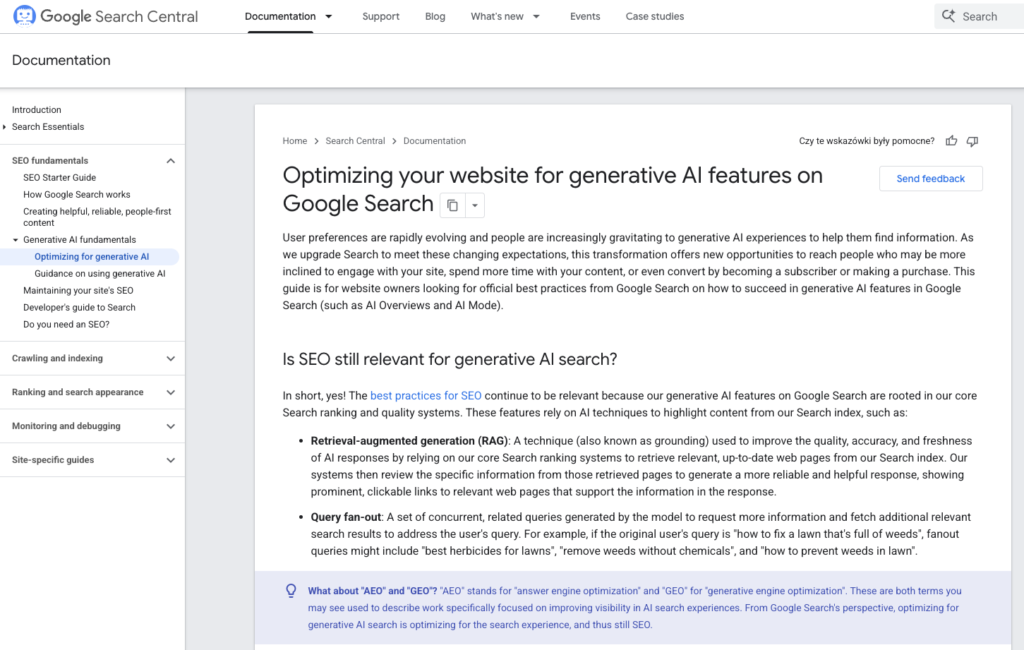The image size is (1024, 650).
Task: Expand Ranking and search appearance section
Action: pos(170,393)
